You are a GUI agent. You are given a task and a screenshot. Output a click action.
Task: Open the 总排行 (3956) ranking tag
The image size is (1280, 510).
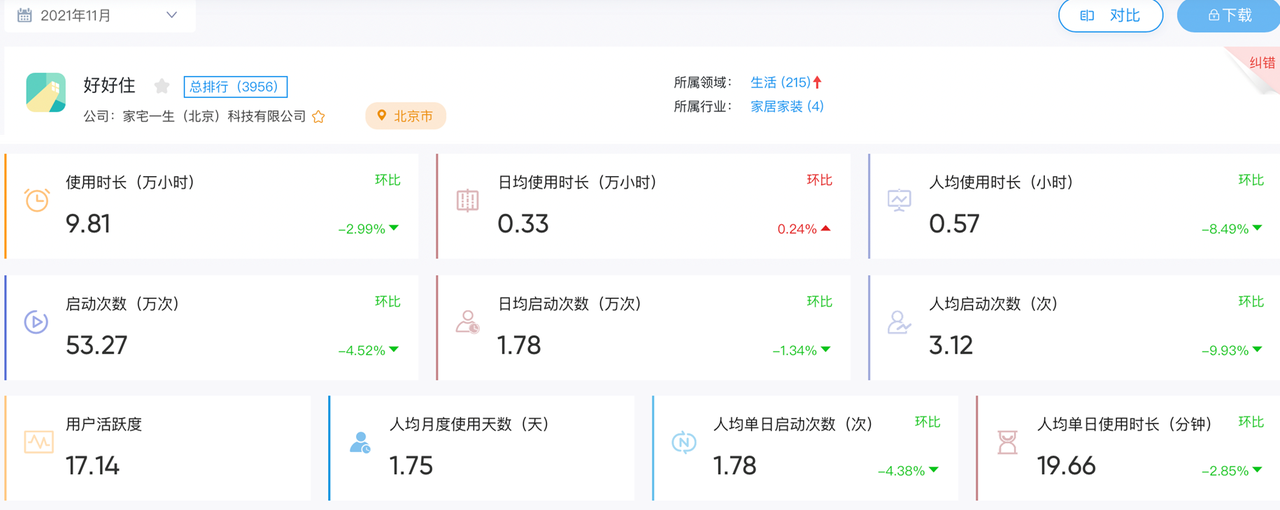[235, 87]
